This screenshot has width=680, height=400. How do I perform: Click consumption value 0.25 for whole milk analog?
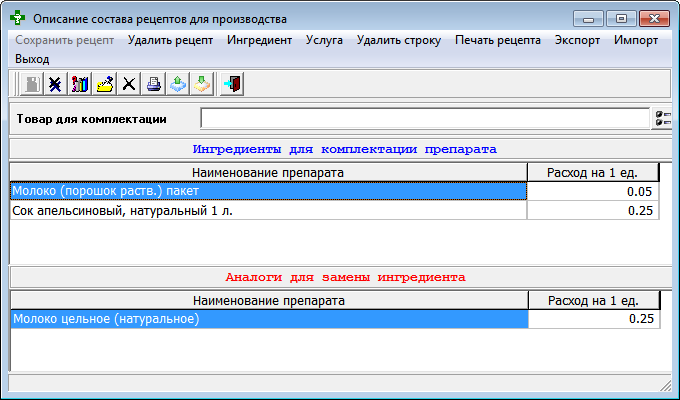594,319
